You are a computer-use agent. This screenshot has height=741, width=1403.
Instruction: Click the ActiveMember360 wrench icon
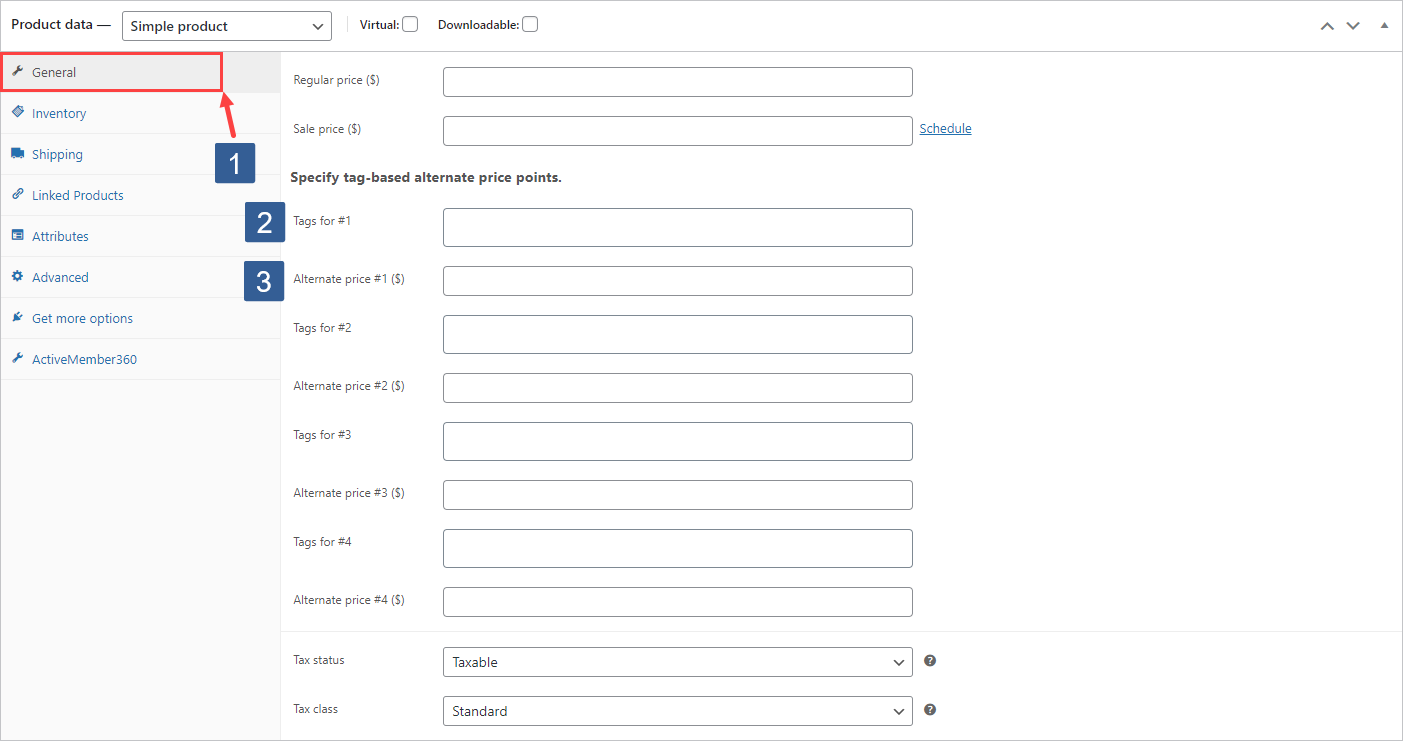[18, 358]
